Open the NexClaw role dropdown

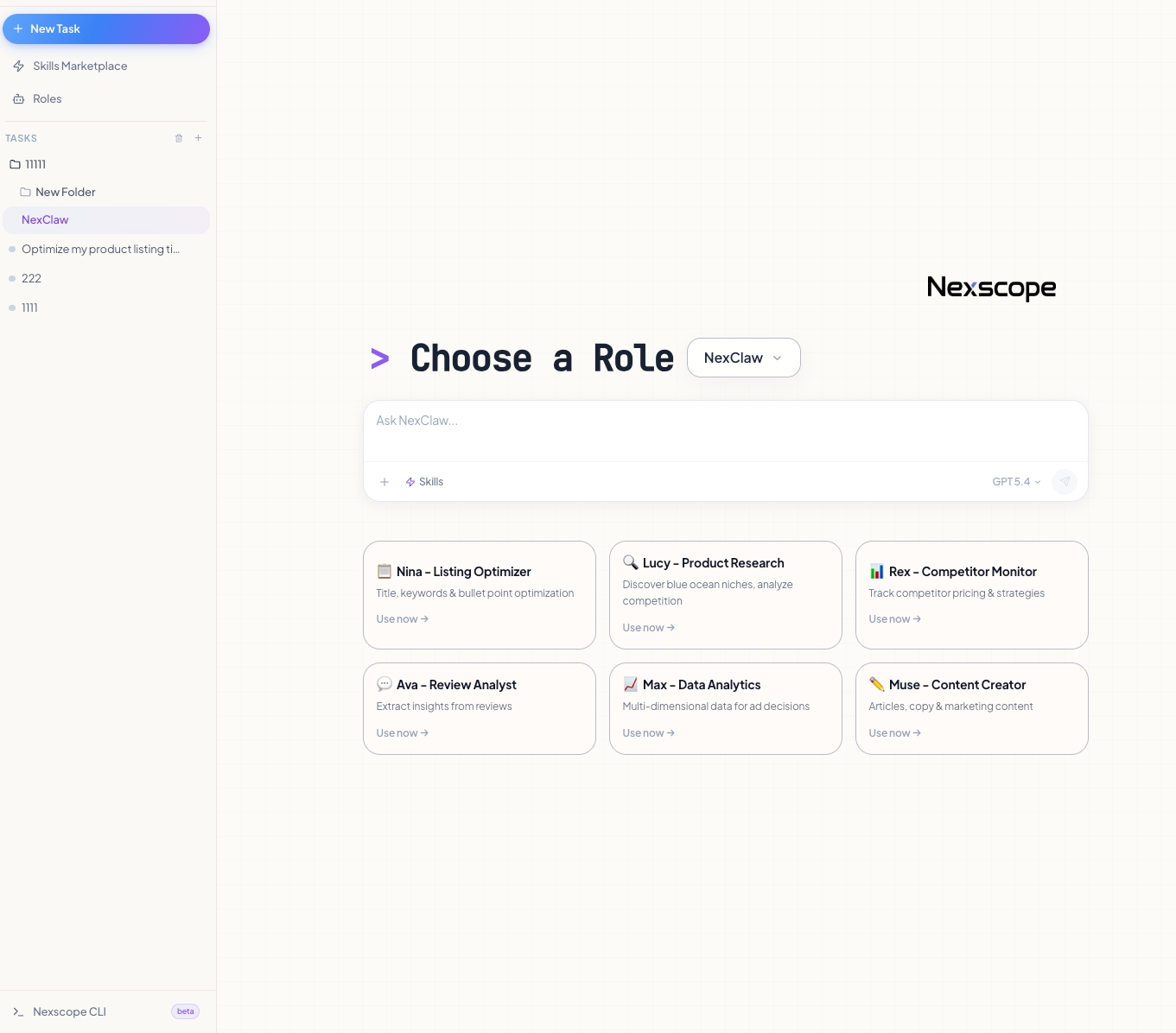[x=743, y=357]
